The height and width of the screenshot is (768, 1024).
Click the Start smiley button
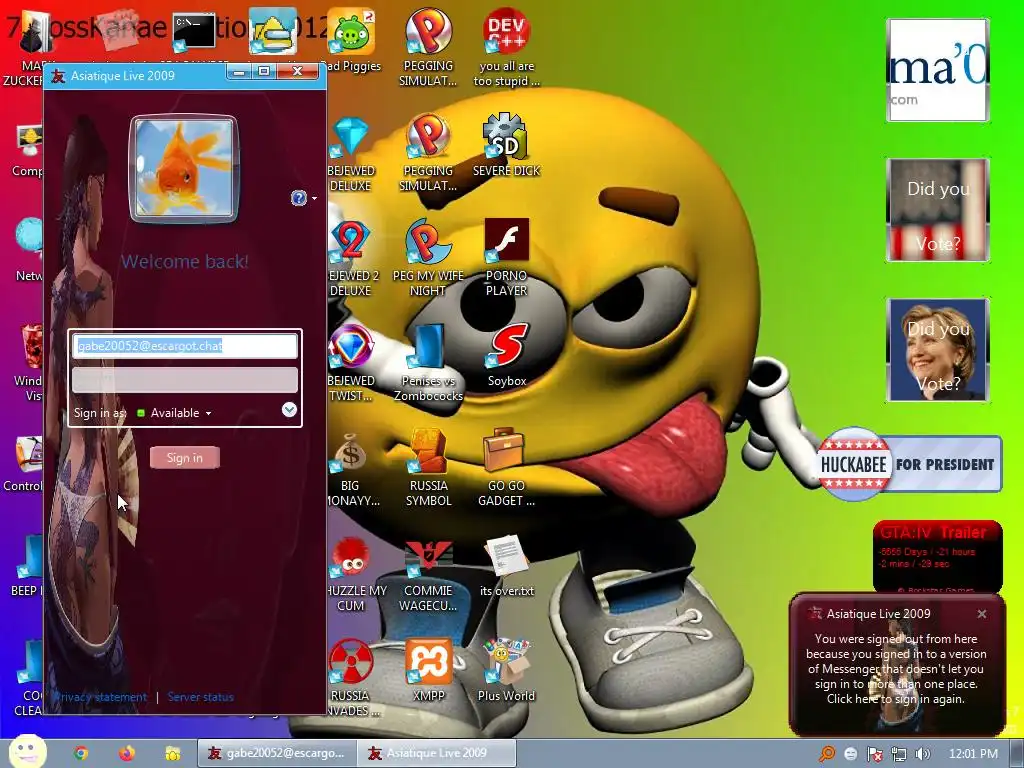tap(27, 752)
